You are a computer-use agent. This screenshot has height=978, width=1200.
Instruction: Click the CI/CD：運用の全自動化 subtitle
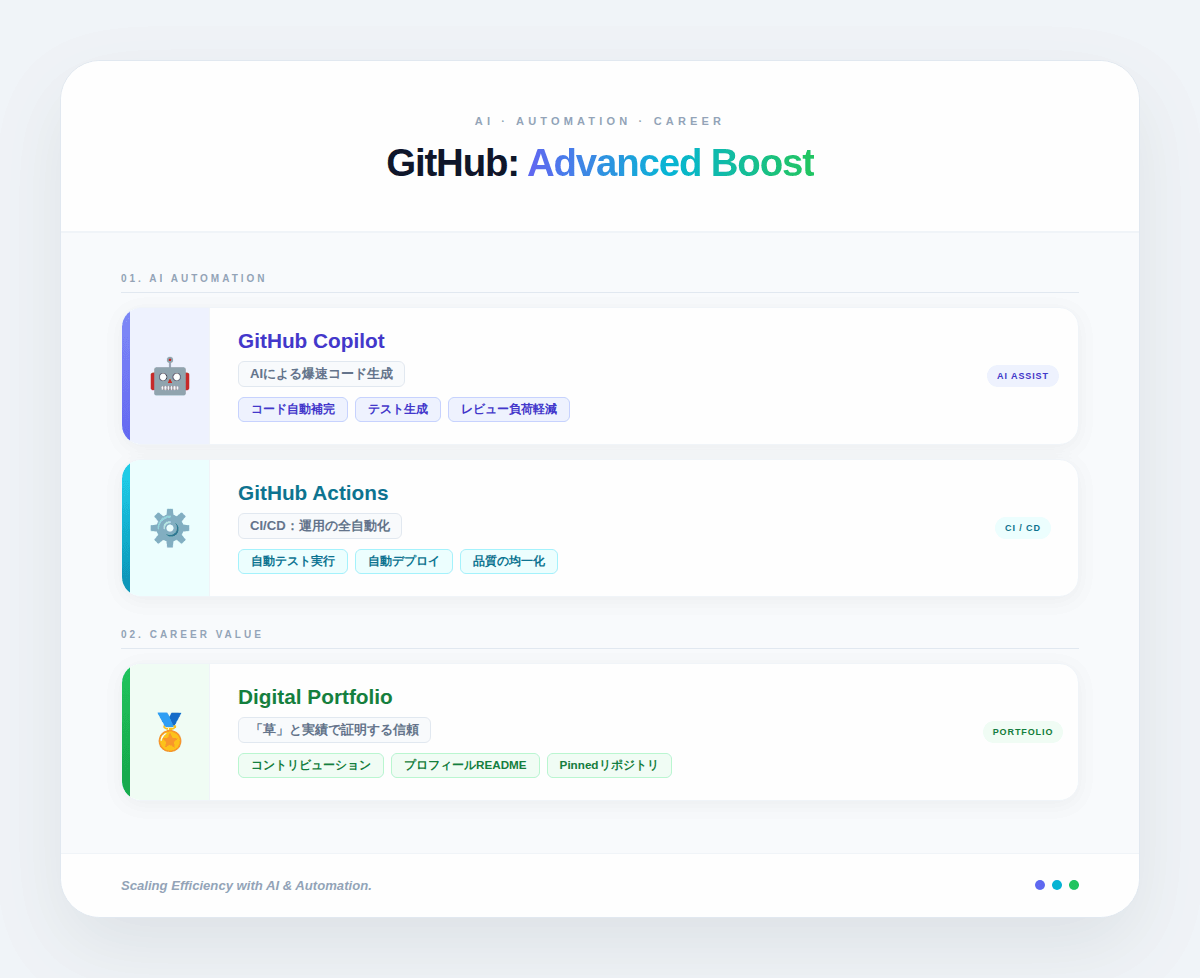320,526
